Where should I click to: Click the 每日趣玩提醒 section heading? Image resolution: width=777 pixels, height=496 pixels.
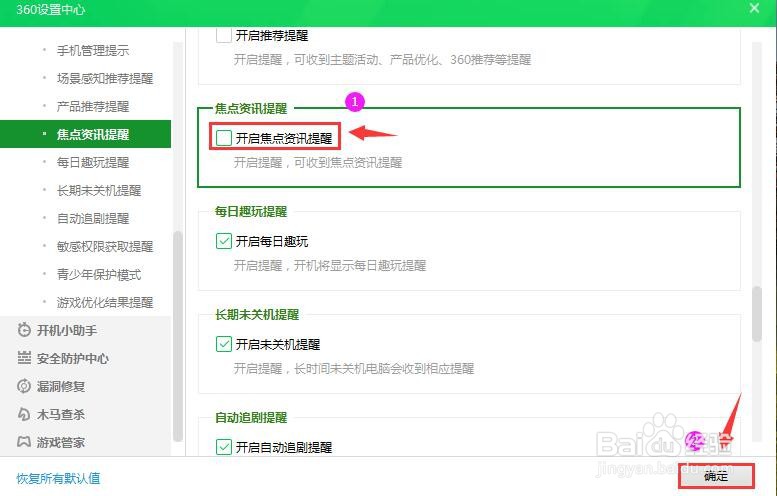point(251,212)
